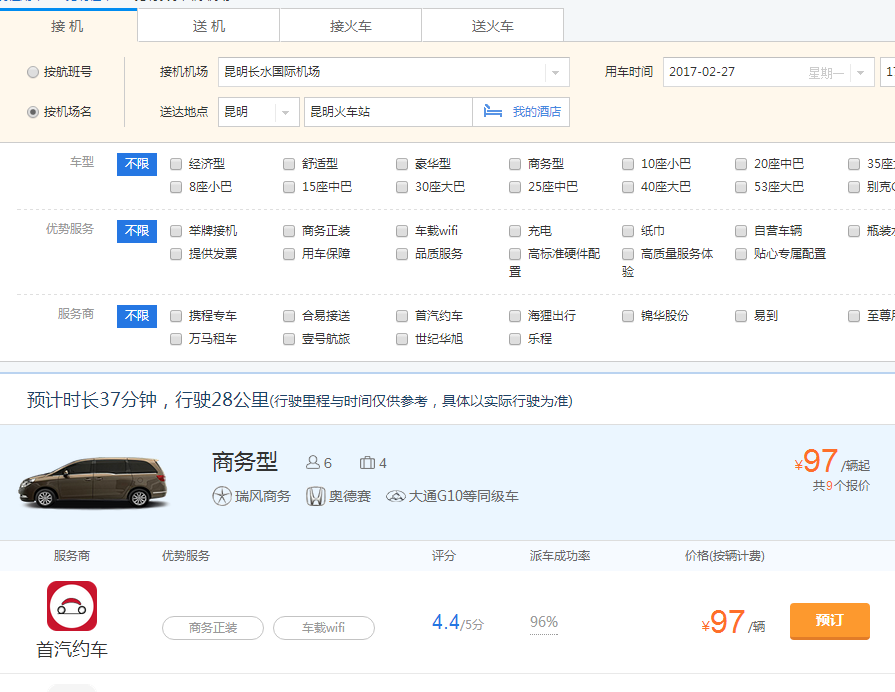Viewport: 895px width, 692px height.
Task: Click the 价格(按辆计费) column header
Action: click(724, 556)
